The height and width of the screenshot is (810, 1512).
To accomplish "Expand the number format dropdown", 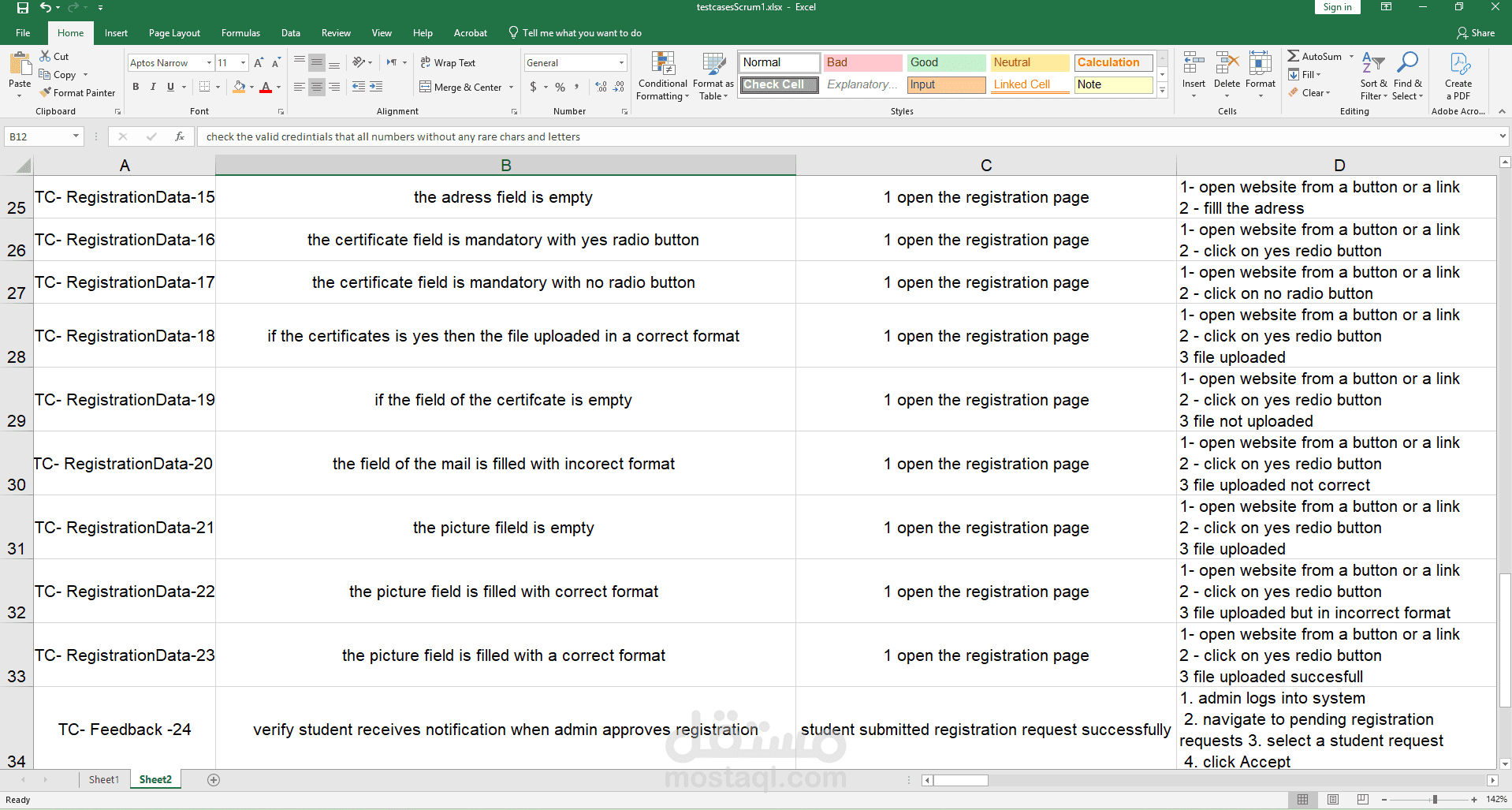I will click(621, 63).
